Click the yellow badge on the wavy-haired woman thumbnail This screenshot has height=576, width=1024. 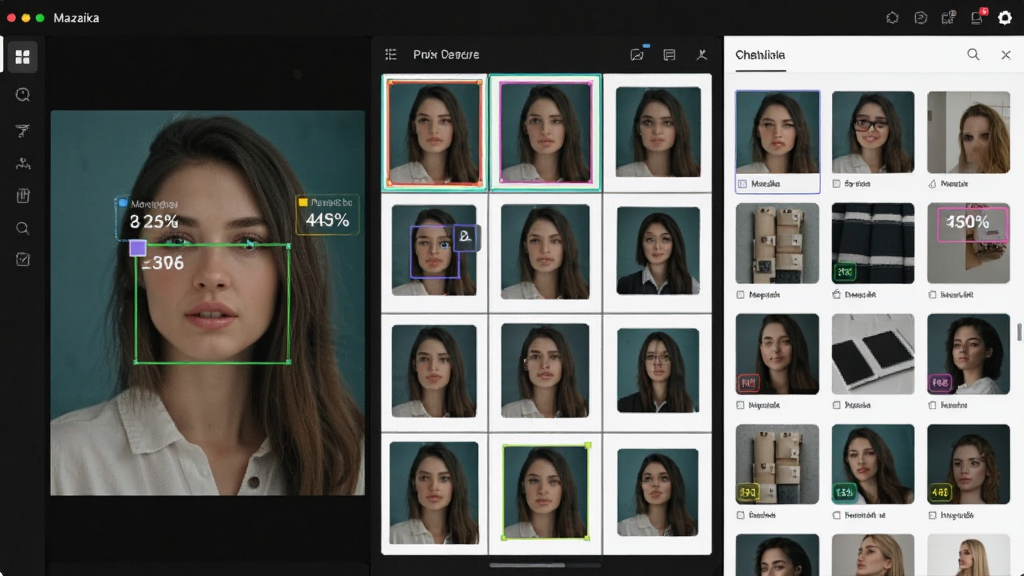tap(940, 492)
